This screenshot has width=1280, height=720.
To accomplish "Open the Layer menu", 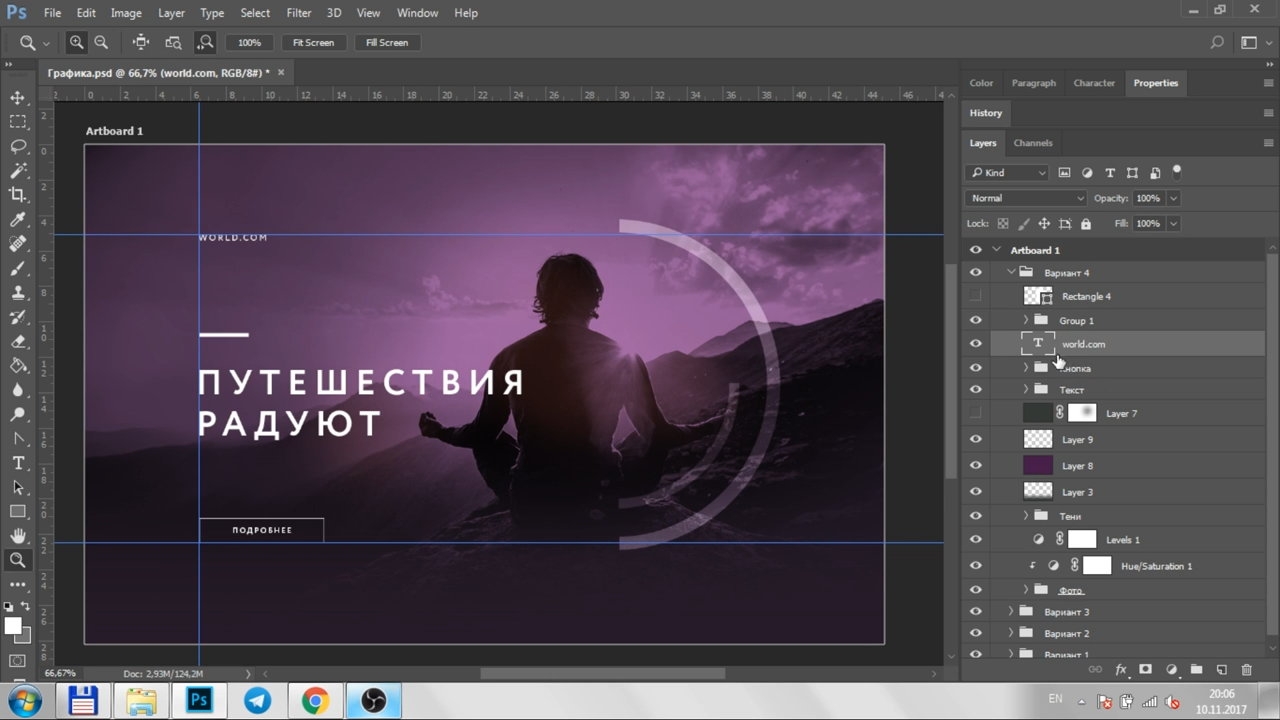I will coord(171,13).
